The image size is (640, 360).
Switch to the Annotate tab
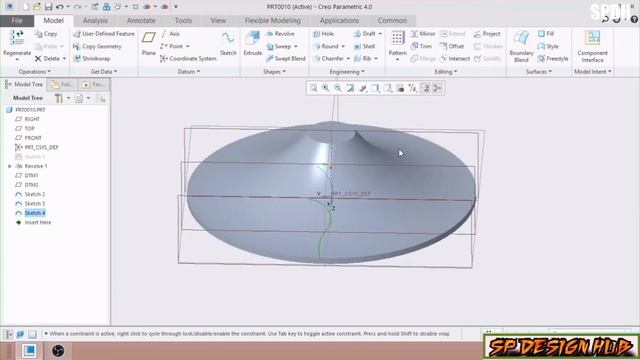141,20
